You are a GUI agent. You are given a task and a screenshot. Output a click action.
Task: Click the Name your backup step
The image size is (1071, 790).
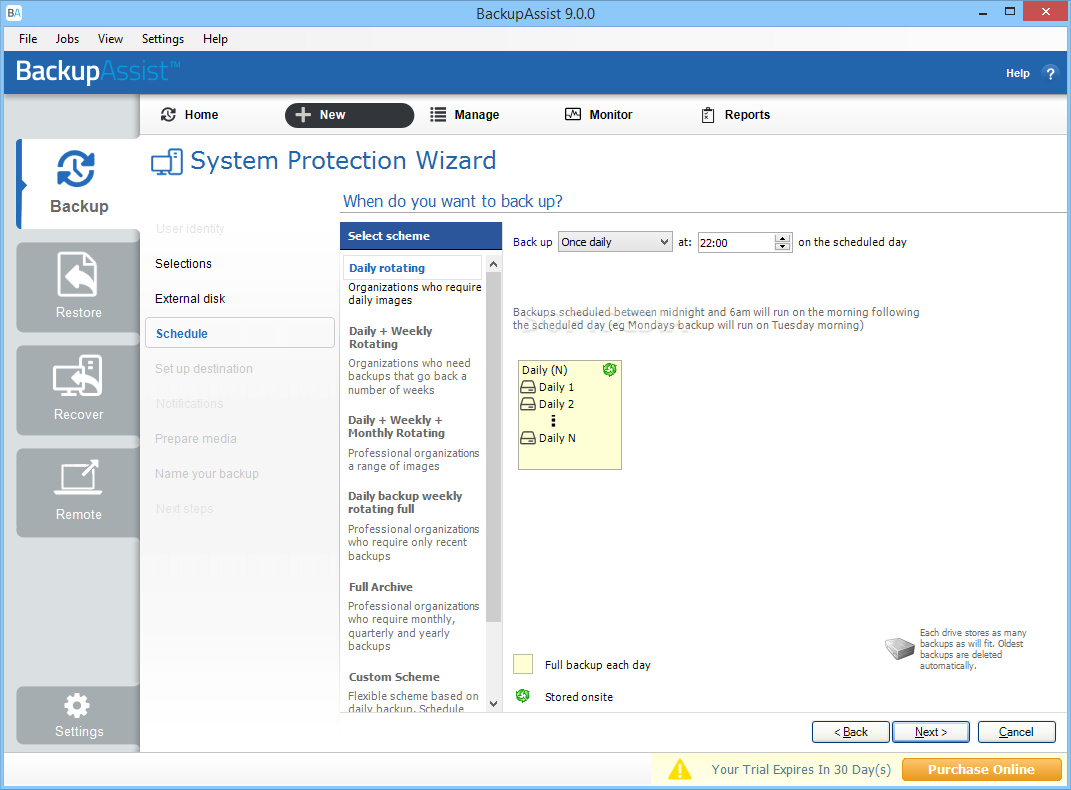coord(206,473)
